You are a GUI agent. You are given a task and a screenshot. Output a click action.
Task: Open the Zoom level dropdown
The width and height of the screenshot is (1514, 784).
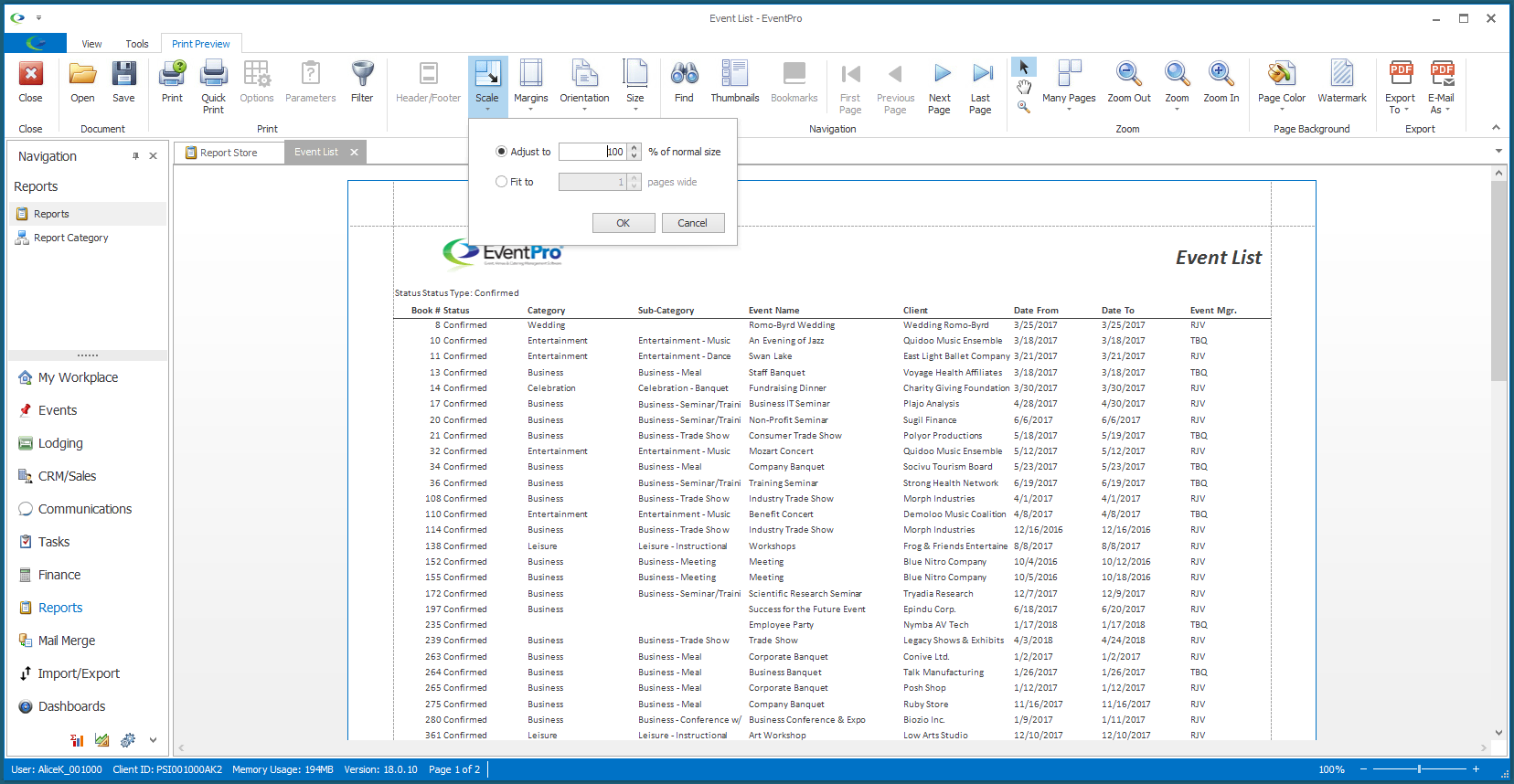point(1177,87)
